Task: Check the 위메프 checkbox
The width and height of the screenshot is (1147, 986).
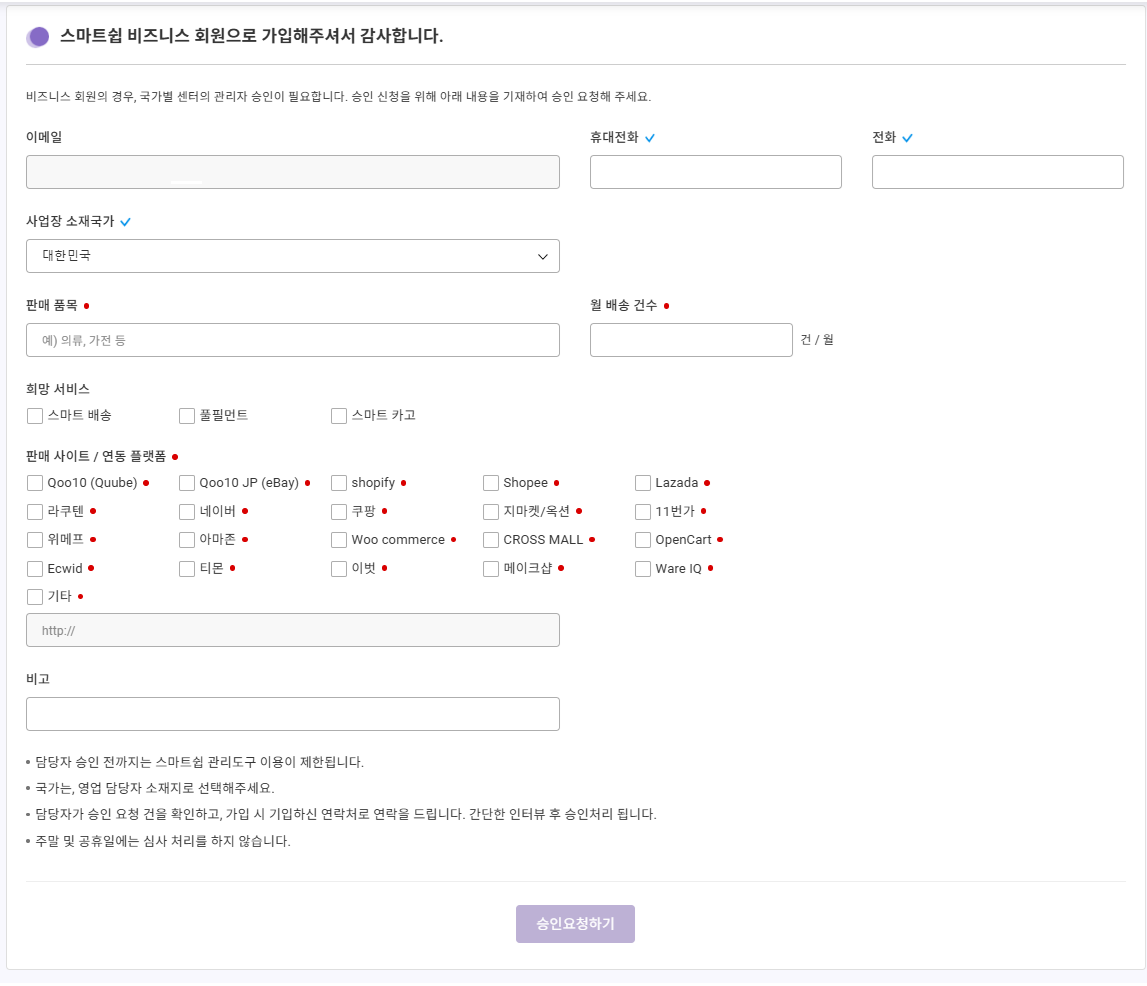Action: (x=34, y=540)
